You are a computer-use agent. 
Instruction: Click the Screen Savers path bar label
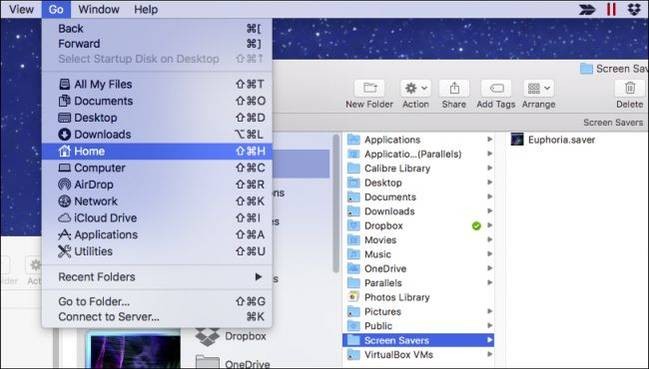[613, 122]
